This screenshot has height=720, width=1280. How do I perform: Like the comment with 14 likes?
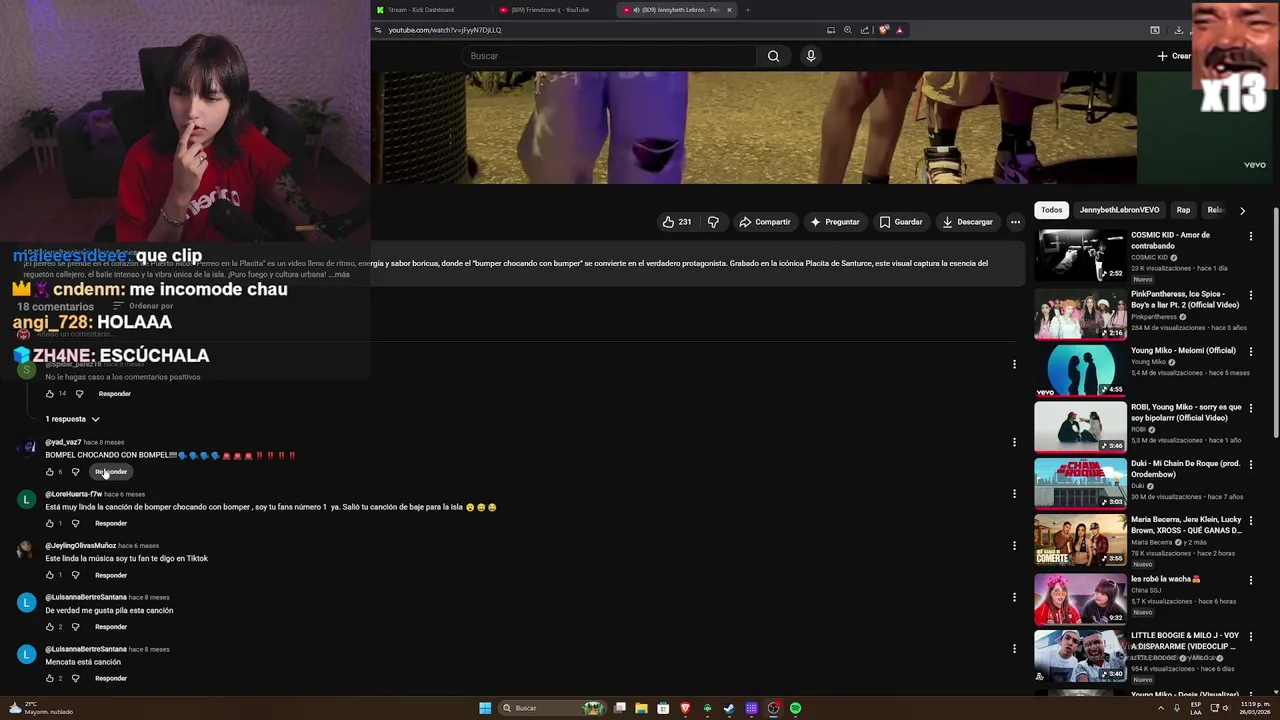pyautogui.click(x=50, y=394)
